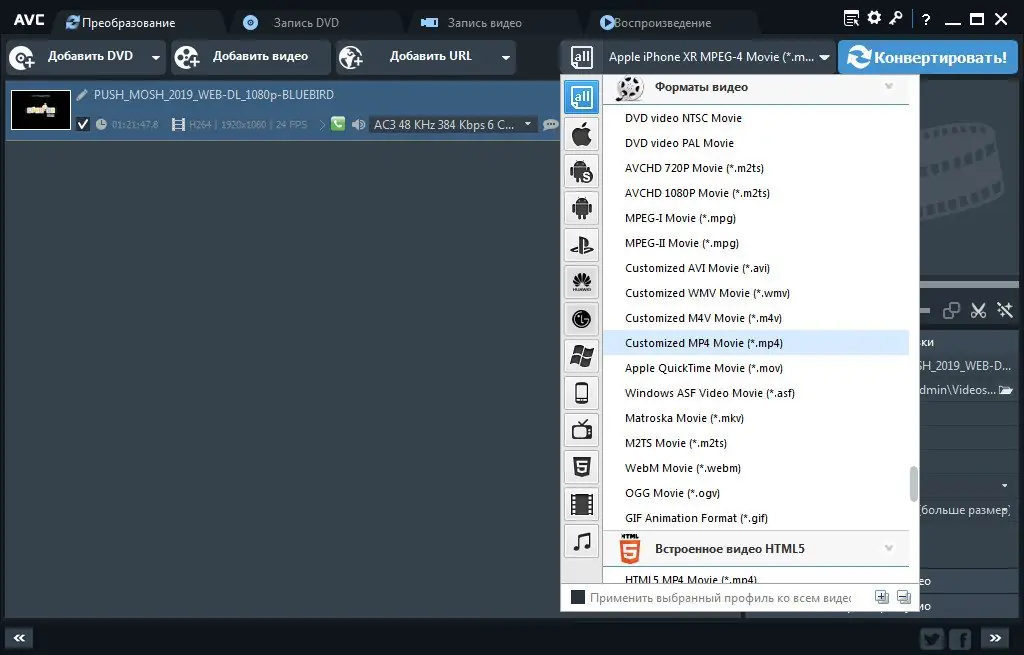Choose Matroska Movie (*.mkv)

[756, 418]
